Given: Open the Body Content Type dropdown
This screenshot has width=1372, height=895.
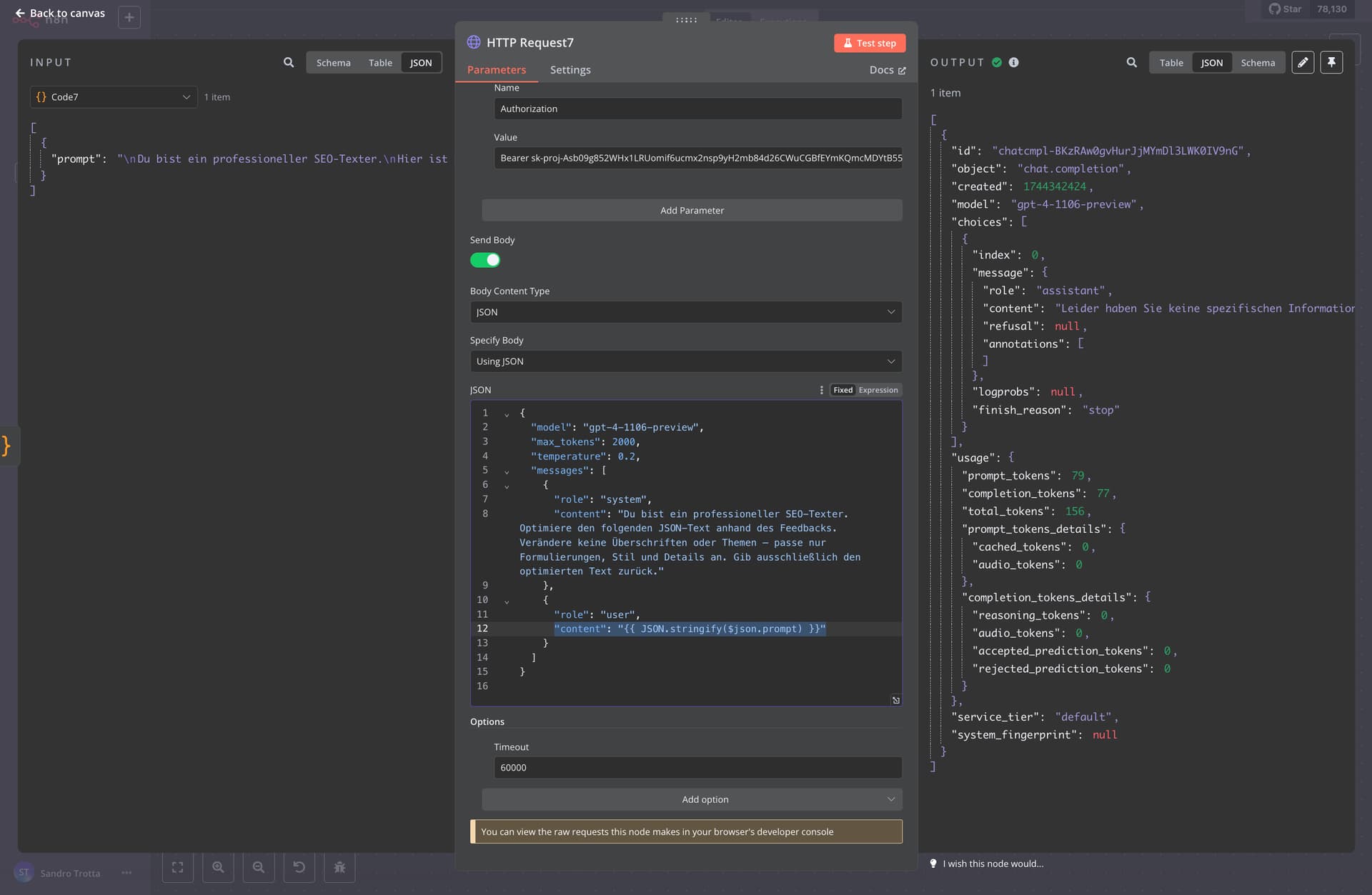Looking at the screenshot, I should (x=686, y=312).
